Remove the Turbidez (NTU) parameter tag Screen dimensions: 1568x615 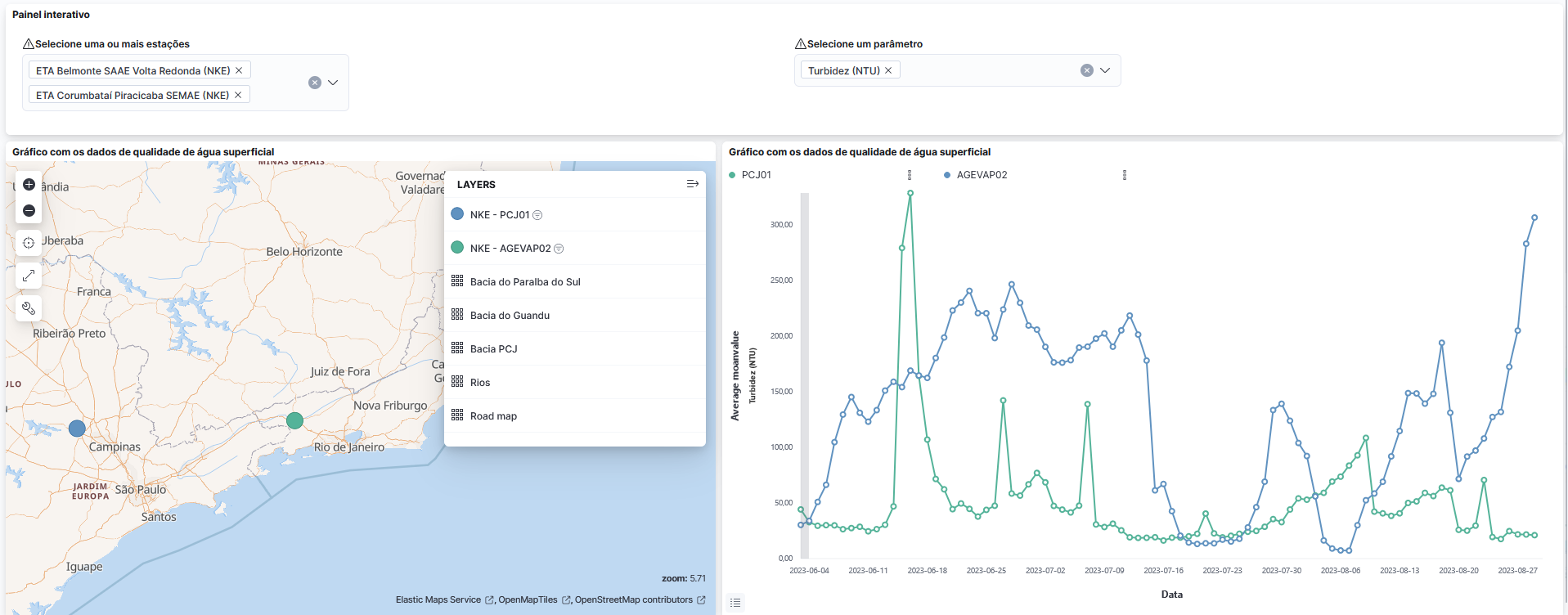pos(888,71)
